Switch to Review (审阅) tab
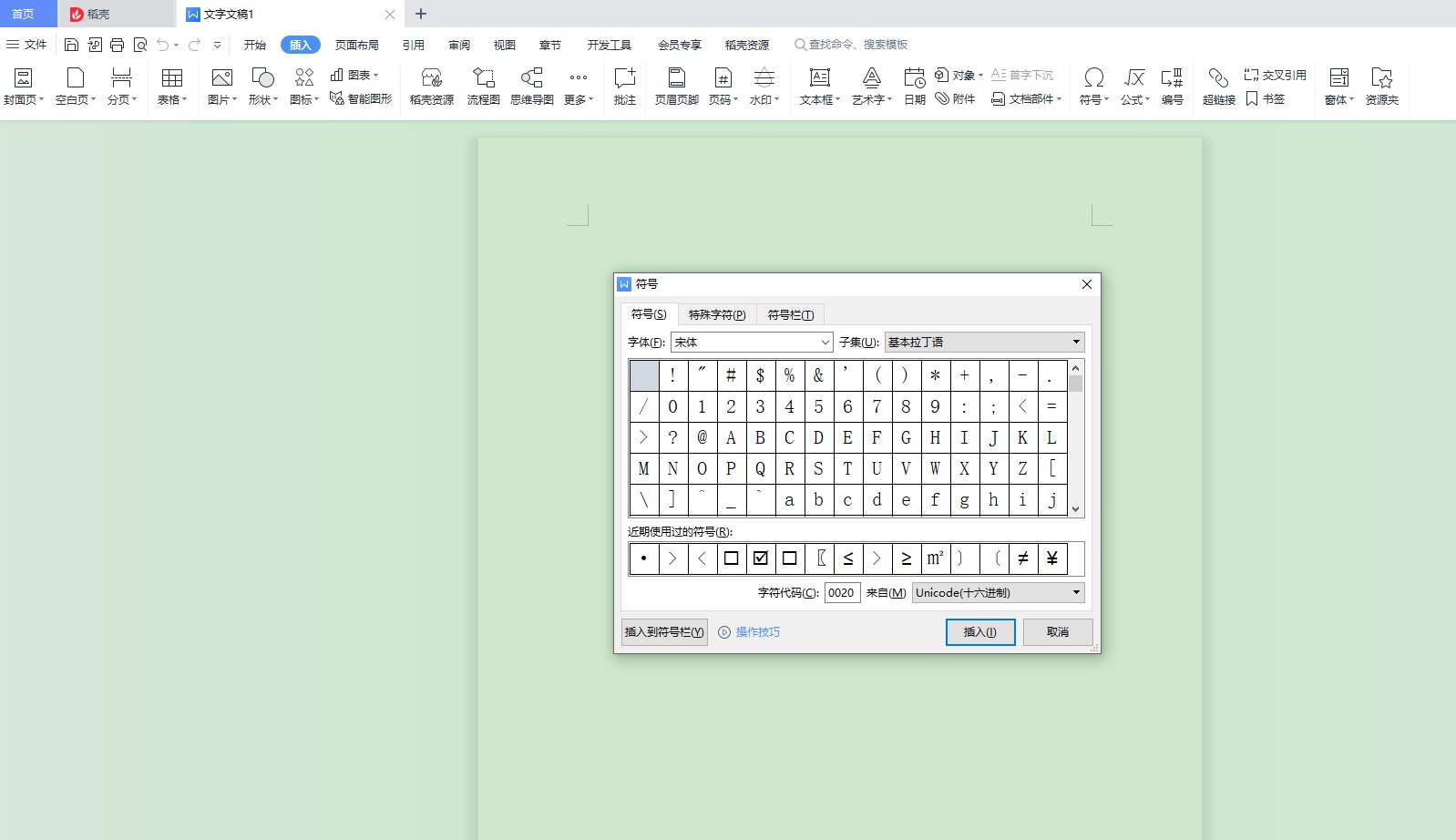 coord(459,45)
